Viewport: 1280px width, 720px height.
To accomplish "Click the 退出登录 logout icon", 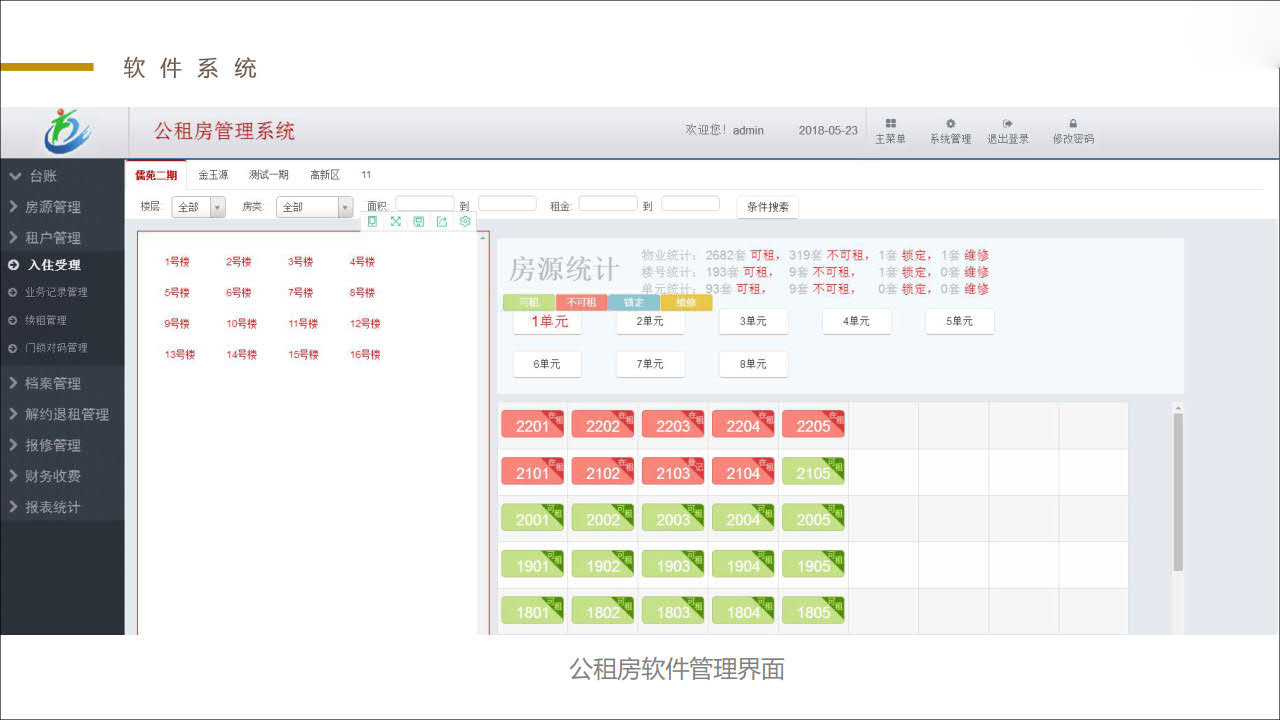I will pos(1007,124).
